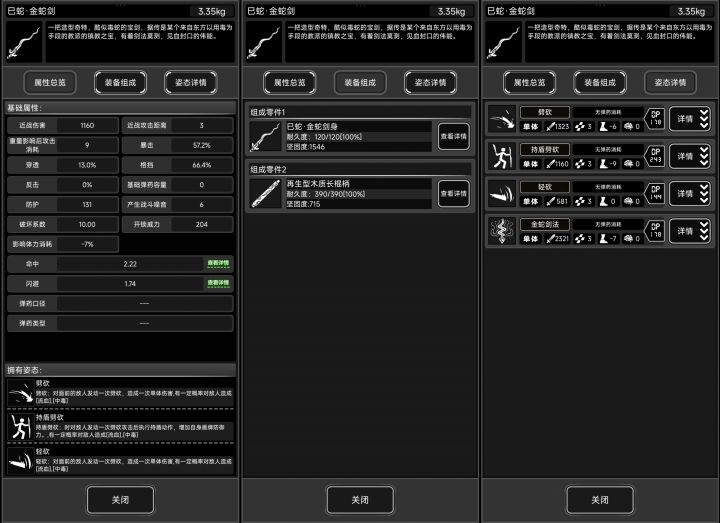Switch to 属性总览 tab in middle panel
Viewport: 720px width, 523px height.
[x=290, y=83]
